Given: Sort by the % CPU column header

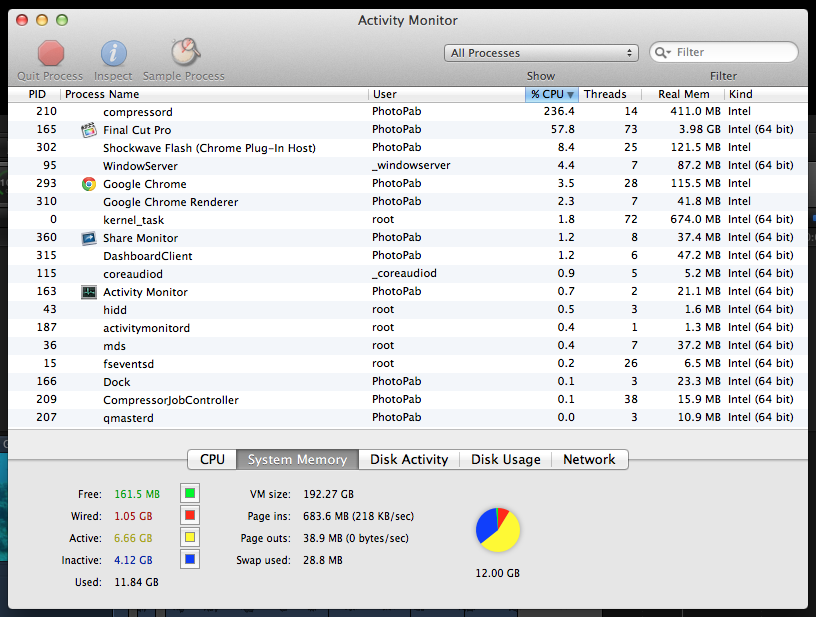Looking at the screenshot, I should pos(552,94).
